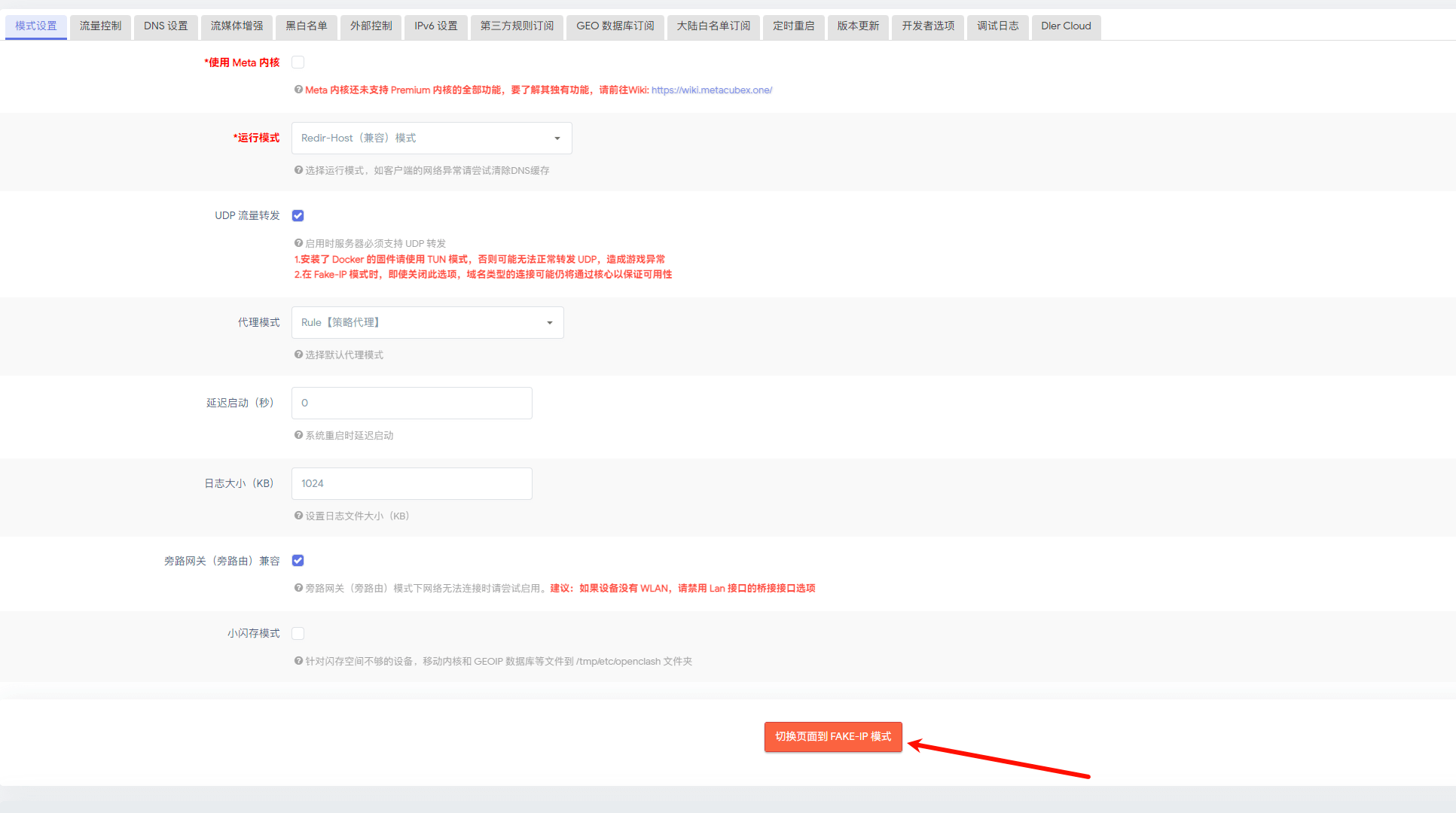The height and width of the screenshot is (813, 1456).
Task: Click help icon beside delayed start hint
Action: (298, 435)
